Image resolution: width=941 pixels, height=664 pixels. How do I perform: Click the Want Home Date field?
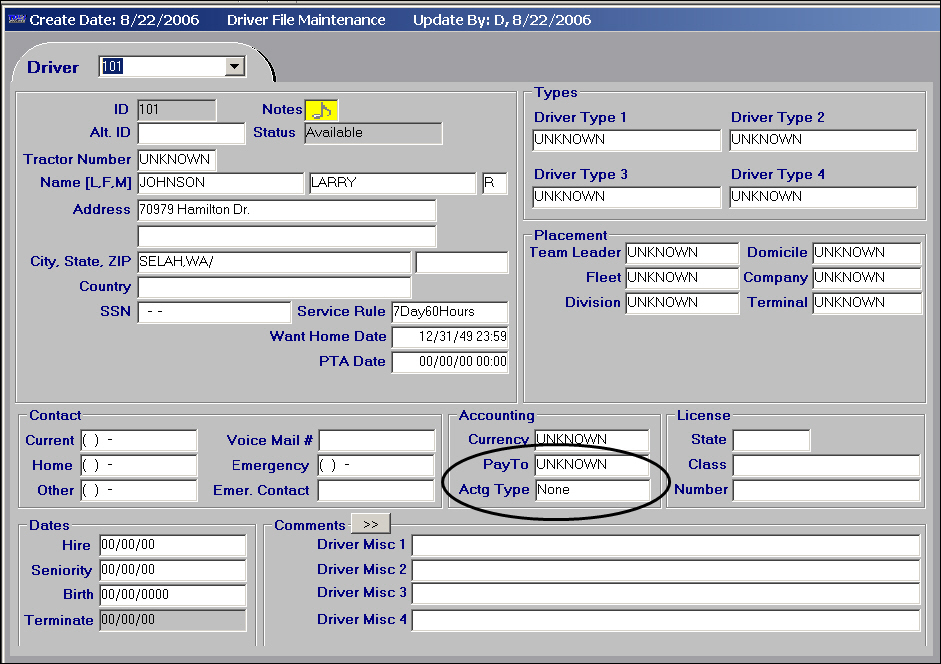449,337
